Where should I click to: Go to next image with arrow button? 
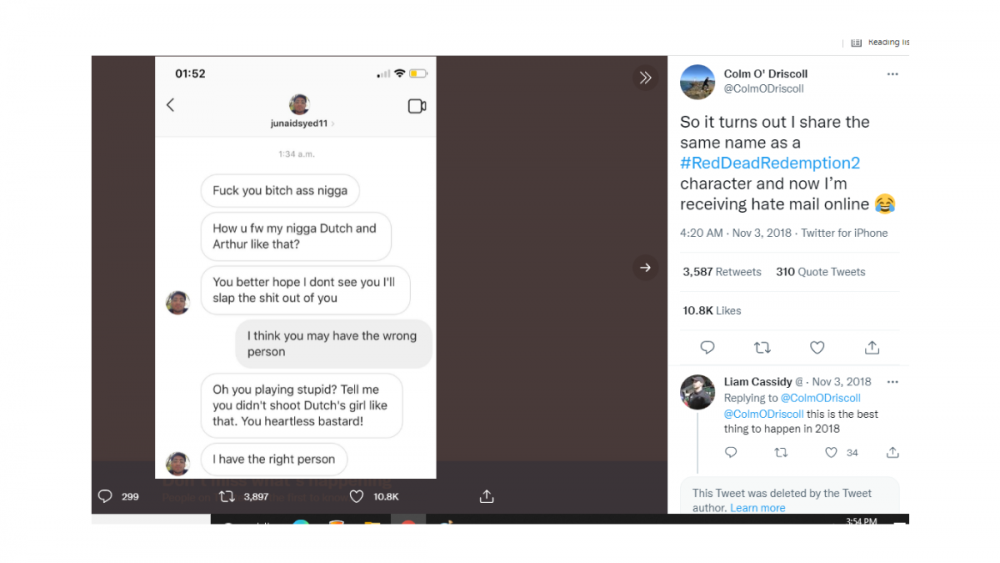pos(645,268)
